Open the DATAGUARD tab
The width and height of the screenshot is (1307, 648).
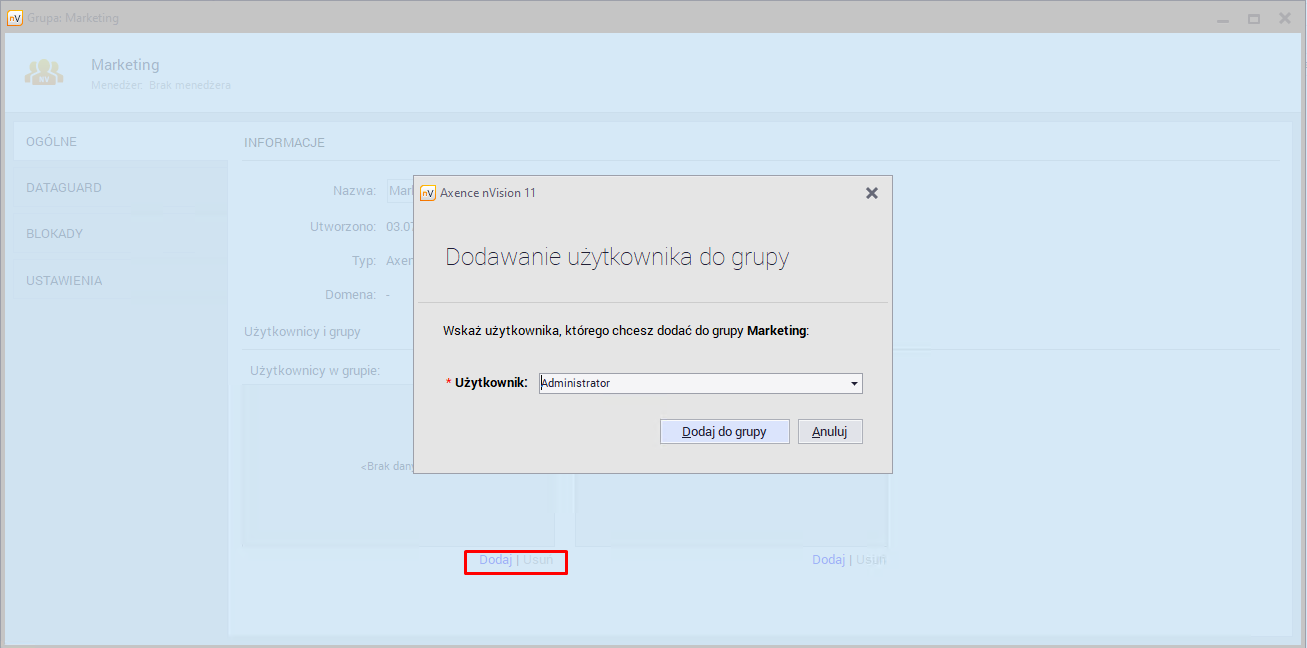click(x=64, y=188)
